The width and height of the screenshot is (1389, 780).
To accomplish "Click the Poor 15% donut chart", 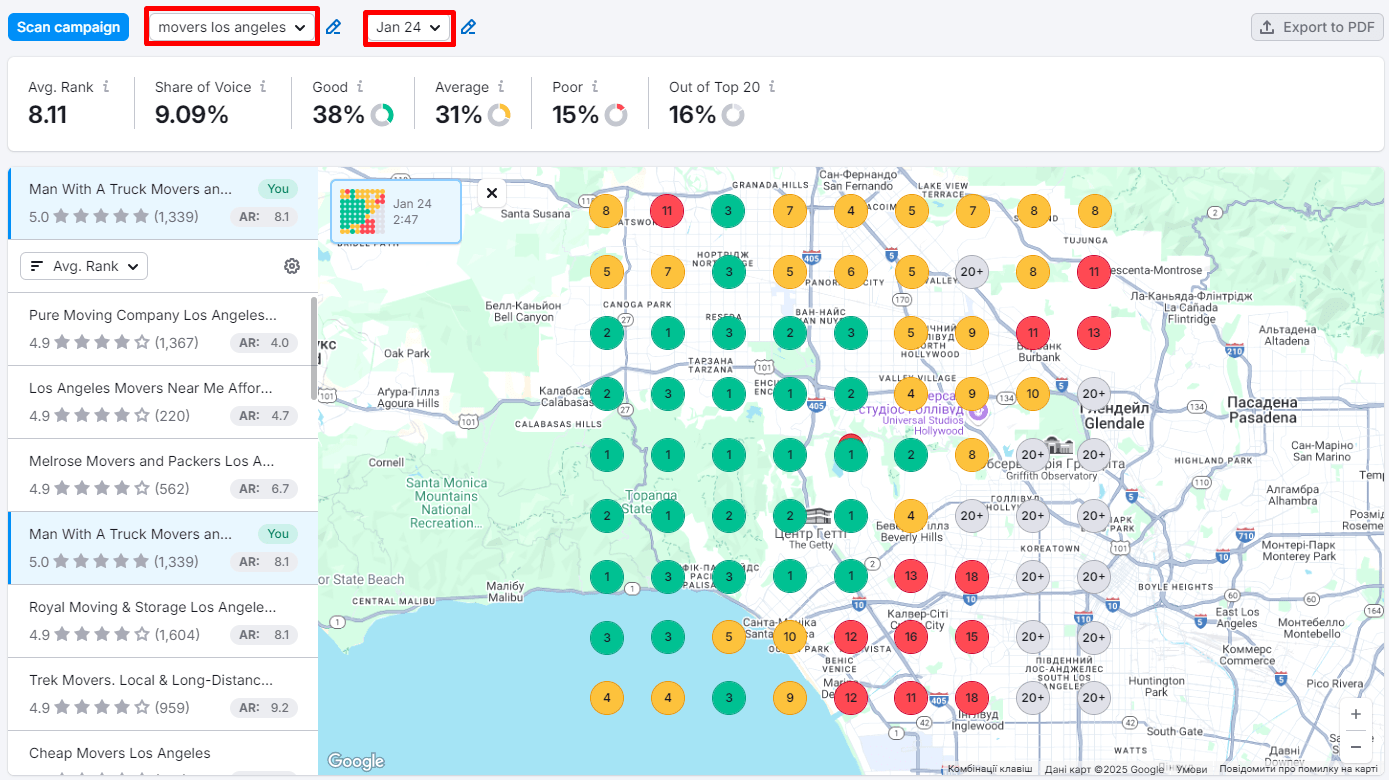I will click(616, 115).
